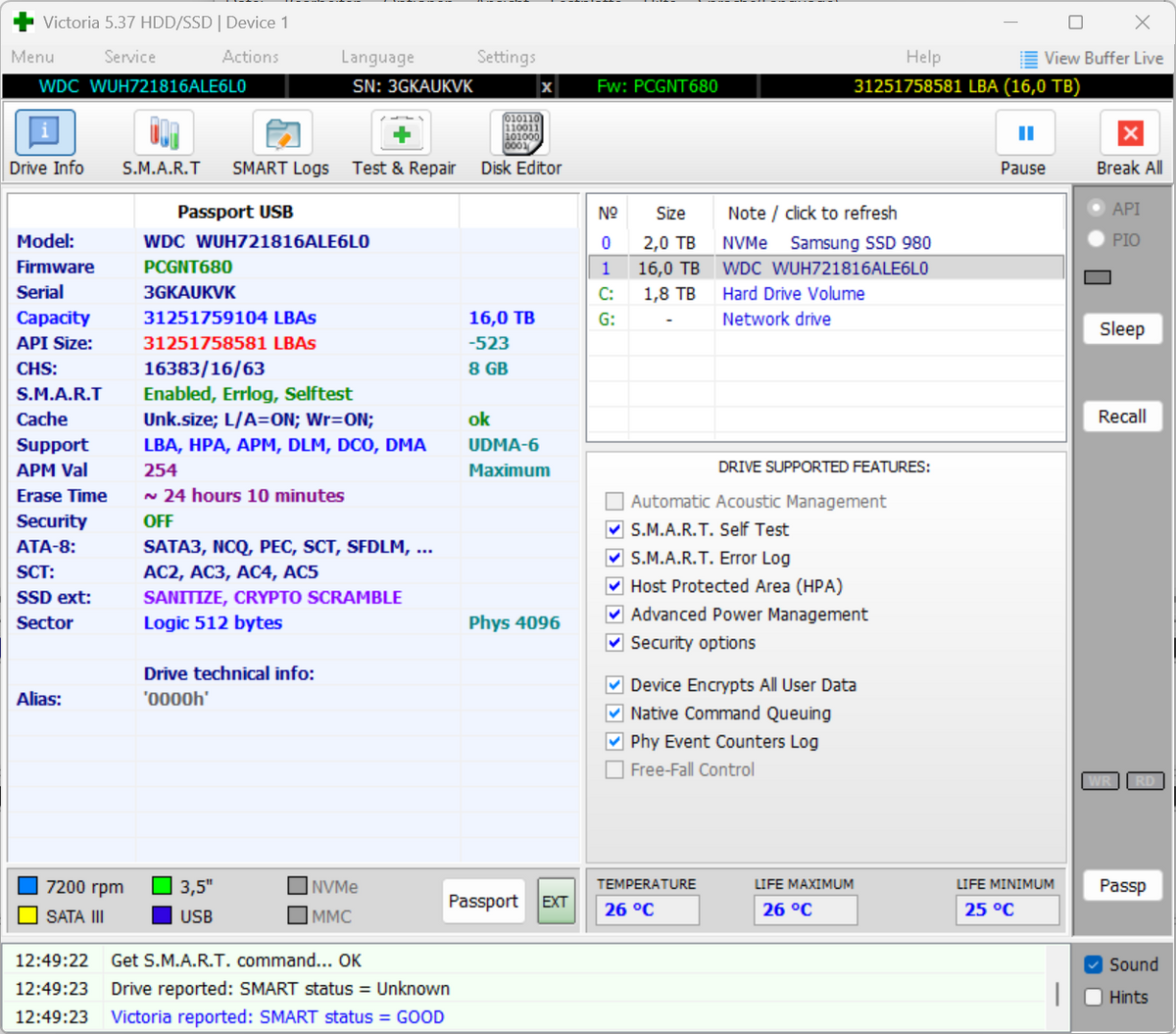The height and width of the screenshot is (1034, 1176).
Task: Select the NVMe Samsung SSD 980 row
Action: 825,243
